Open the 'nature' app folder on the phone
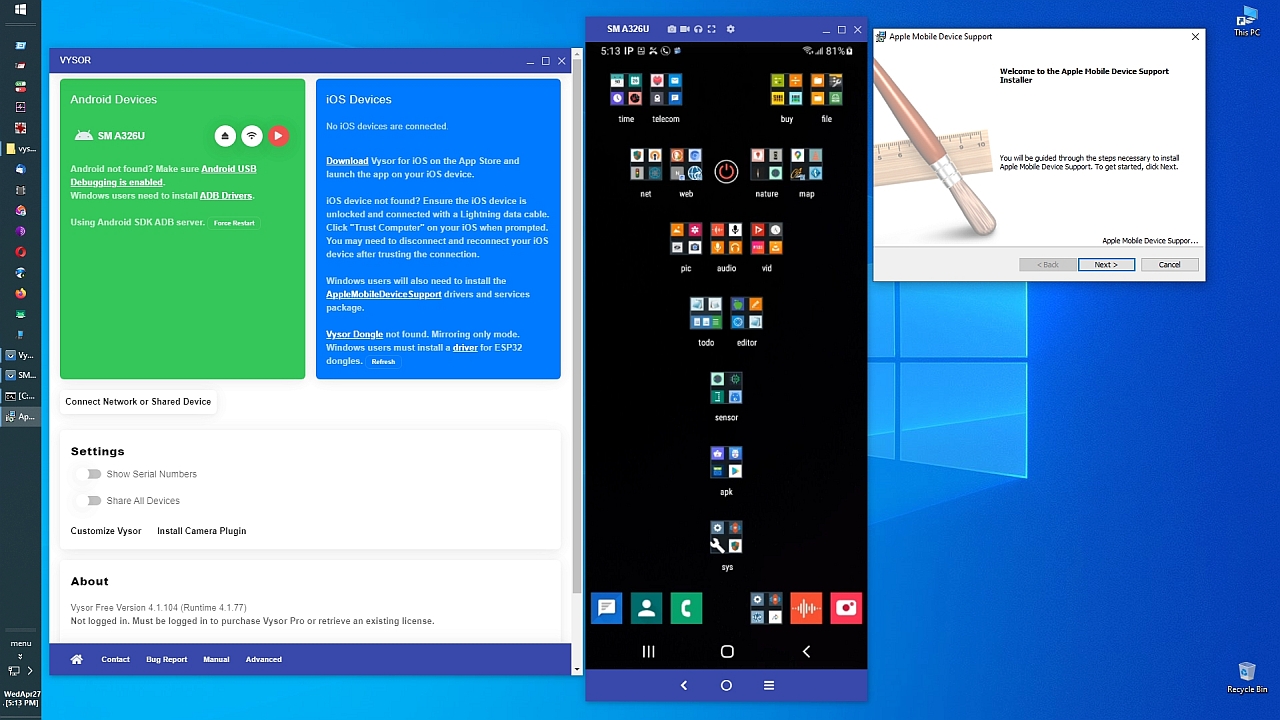Viewport: 1280px width, 720px height. tap(767, 172)
